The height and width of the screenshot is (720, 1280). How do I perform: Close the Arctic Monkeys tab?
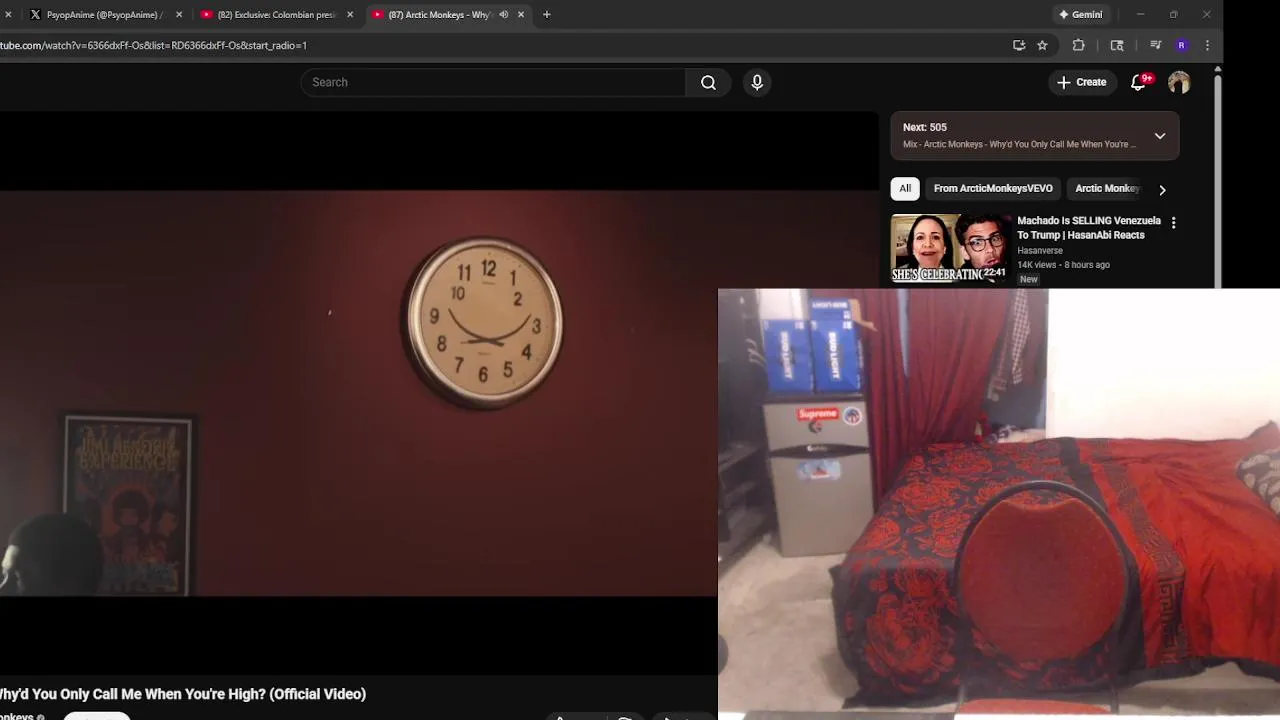521,14
